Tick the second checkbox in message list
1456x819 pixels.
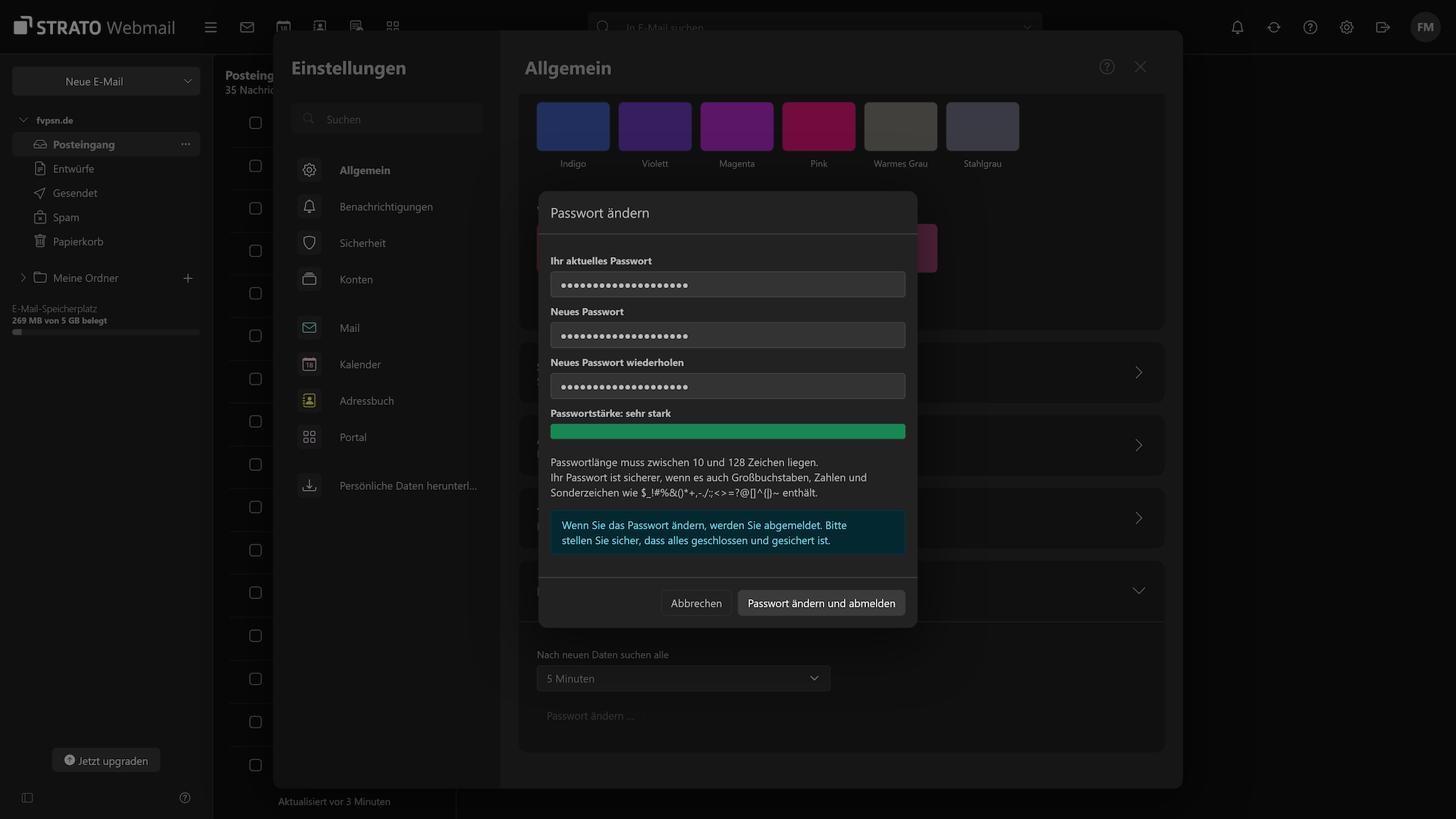256,165
